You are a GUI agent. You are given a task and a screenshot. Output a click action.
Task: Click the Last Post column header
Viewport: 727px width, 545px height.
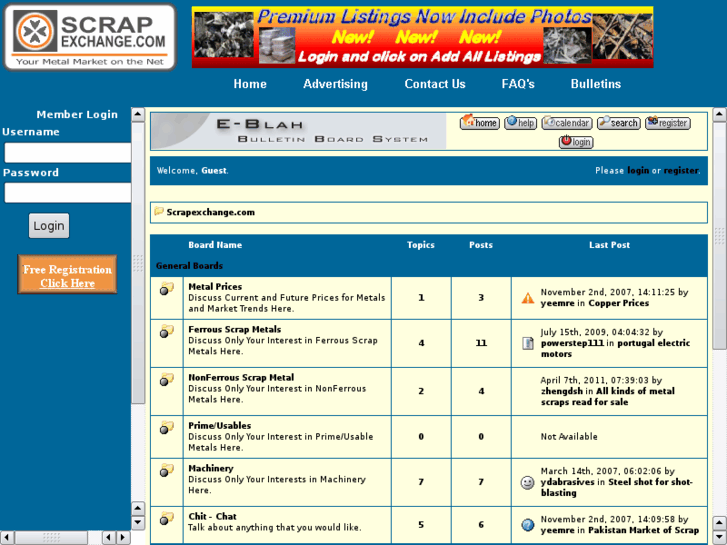coord(609,245)
